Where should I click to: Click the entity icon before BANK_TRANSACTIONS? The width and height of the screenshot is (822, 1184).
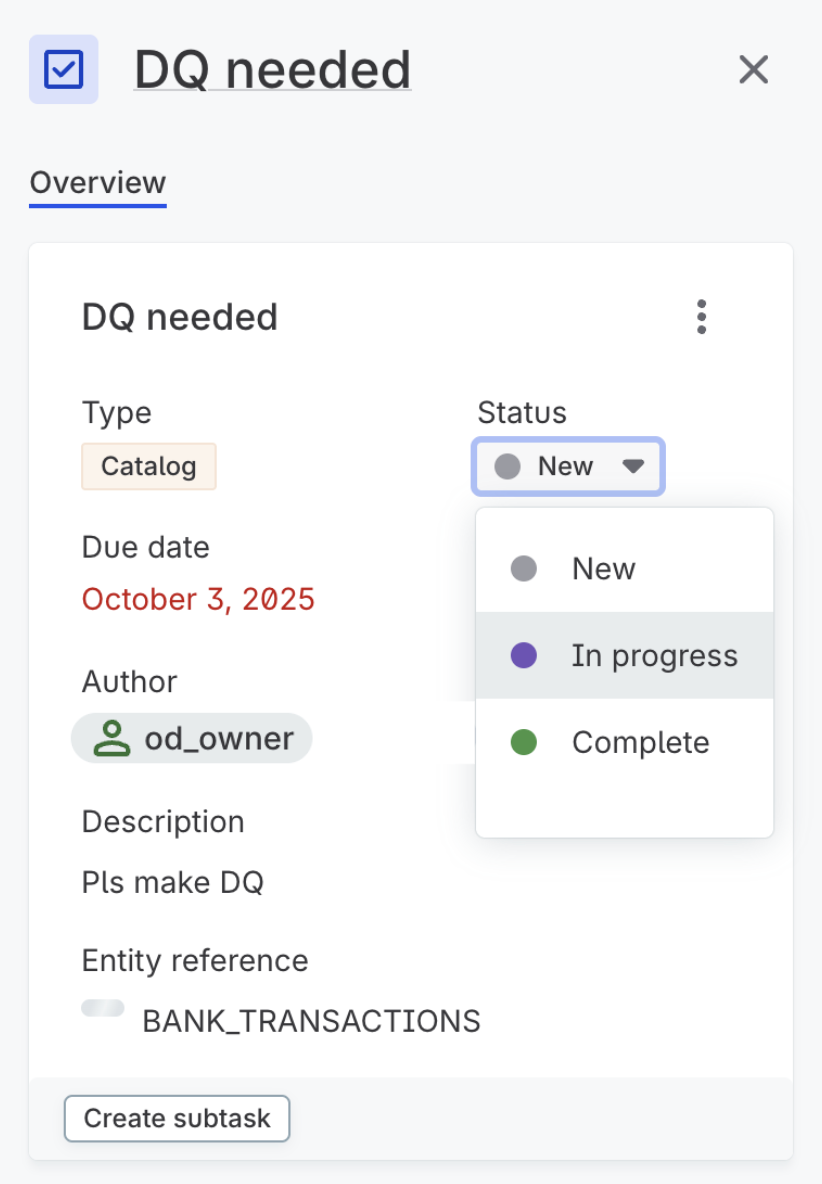click(x=103, y=1008)
